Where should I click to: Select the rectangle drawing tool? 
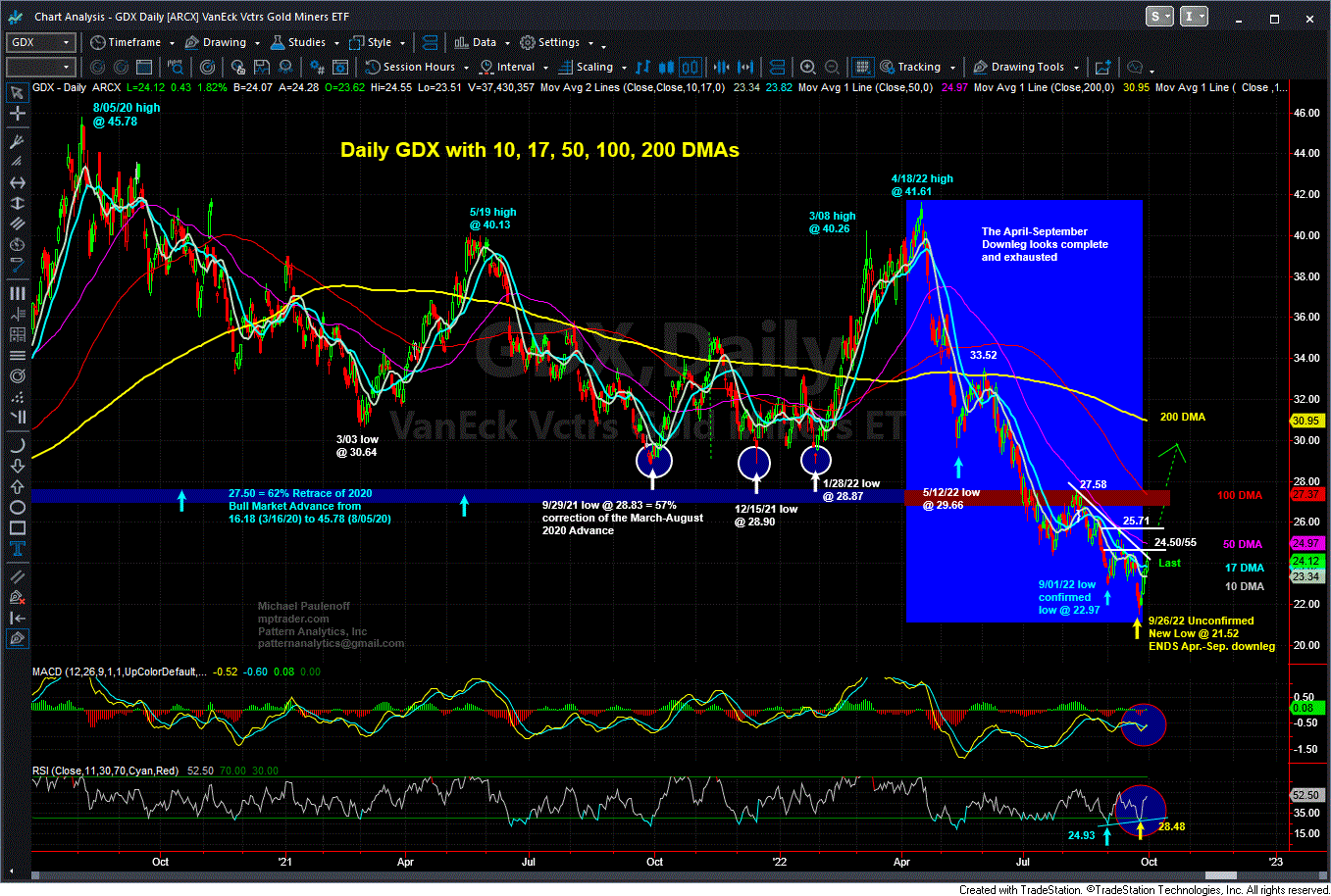point(17,527)
